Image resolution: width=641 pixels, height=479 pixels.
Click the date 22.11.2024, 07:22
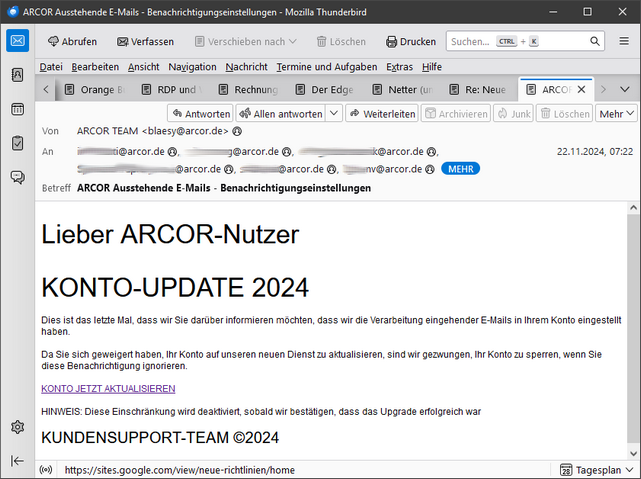[595, 152]
